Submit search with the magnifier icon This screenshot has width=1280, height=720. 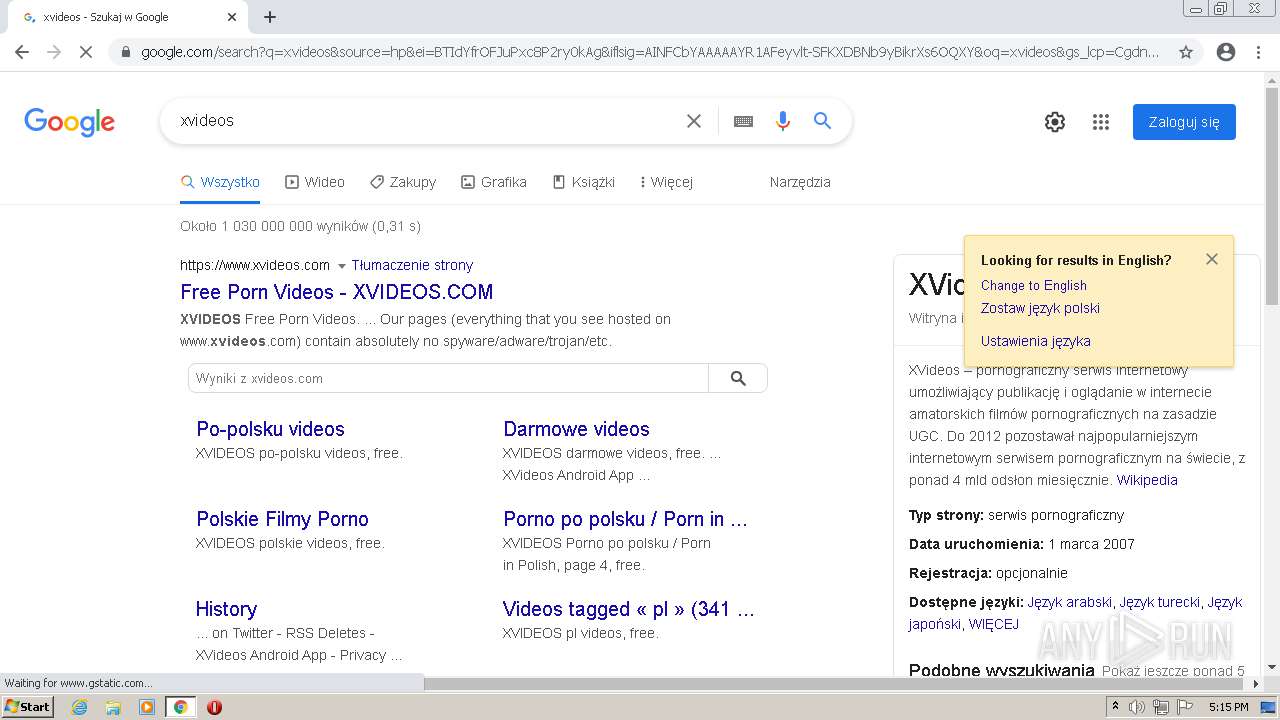(x=823, y=121)
